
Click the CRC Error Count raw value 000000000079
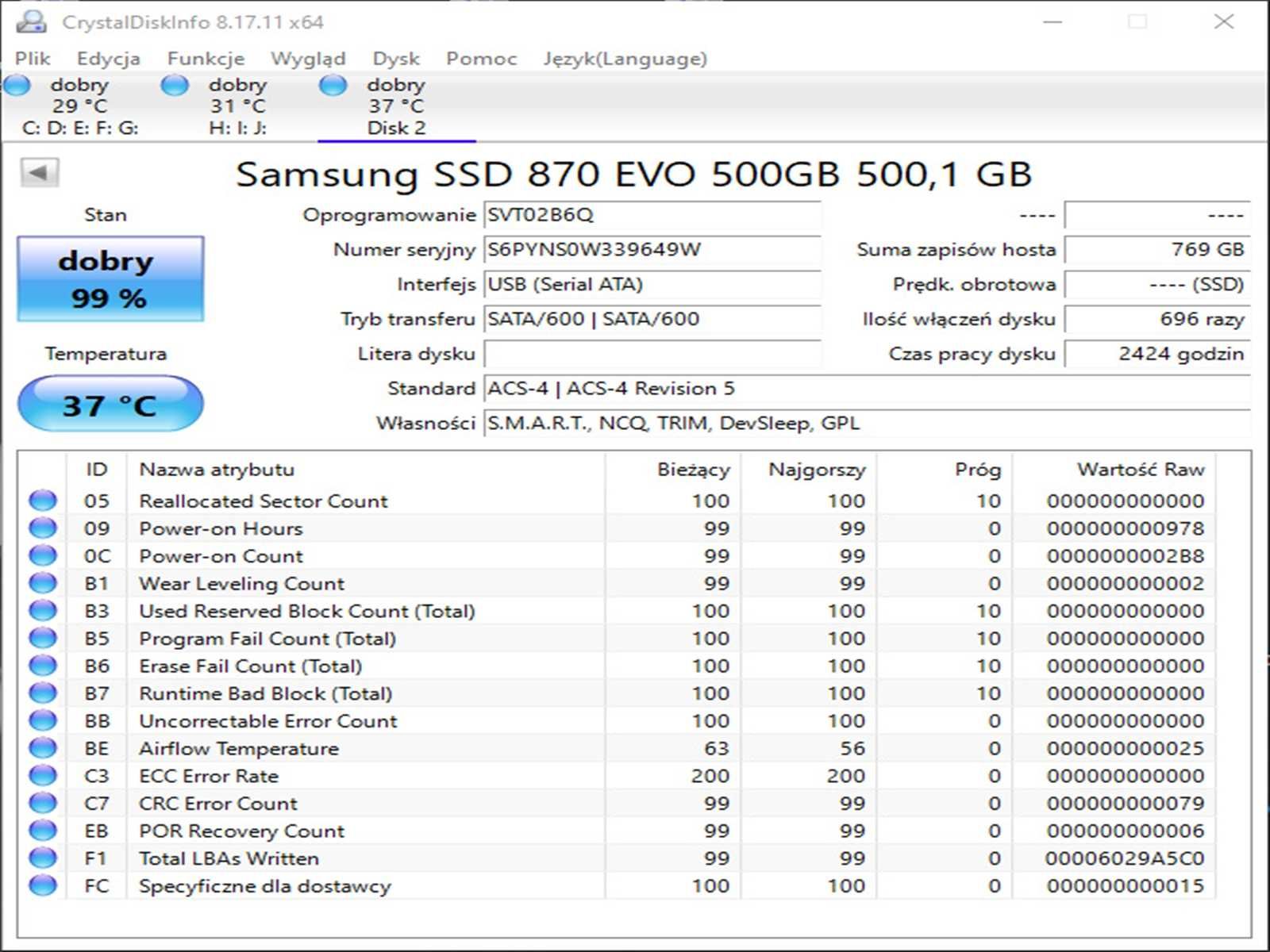(x=1126, y=804)
